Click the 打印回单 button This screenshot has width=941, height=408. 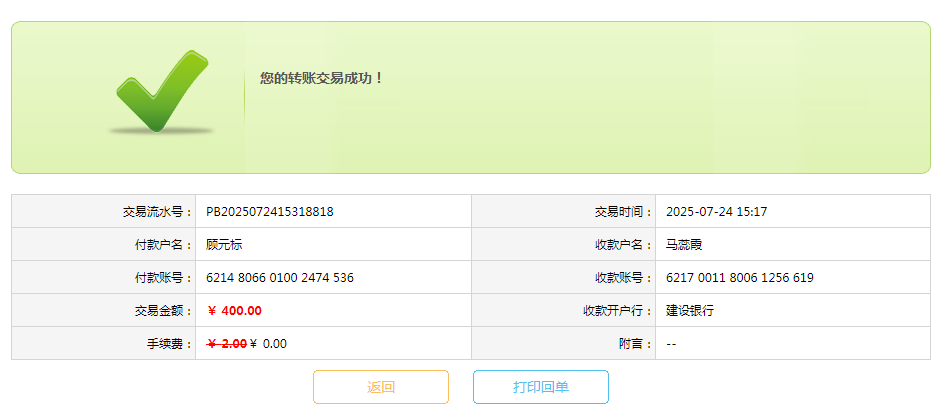[x=540, y=387]
